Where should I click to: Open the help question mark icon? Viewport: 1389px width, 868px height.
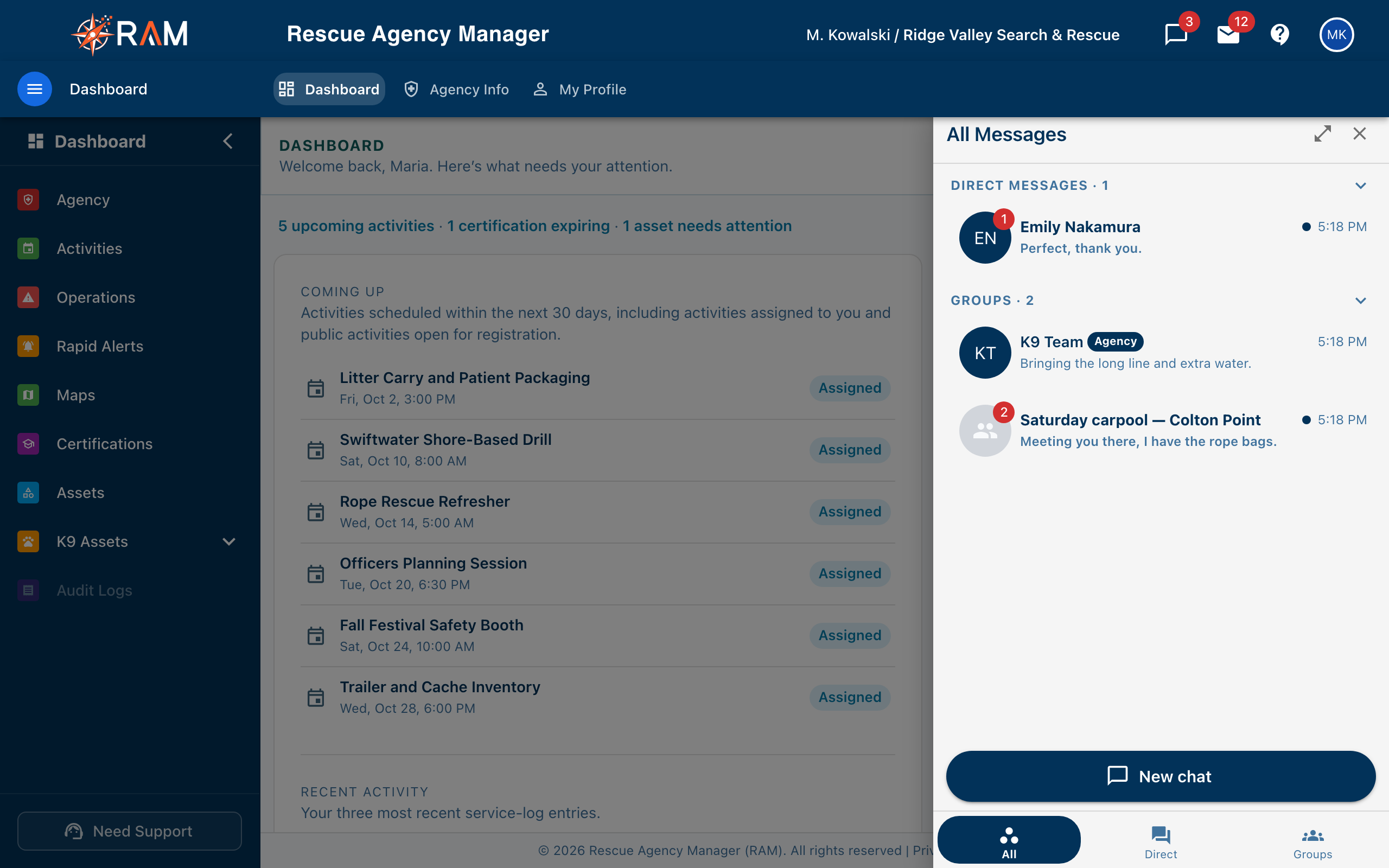(x=1279, y=34)
